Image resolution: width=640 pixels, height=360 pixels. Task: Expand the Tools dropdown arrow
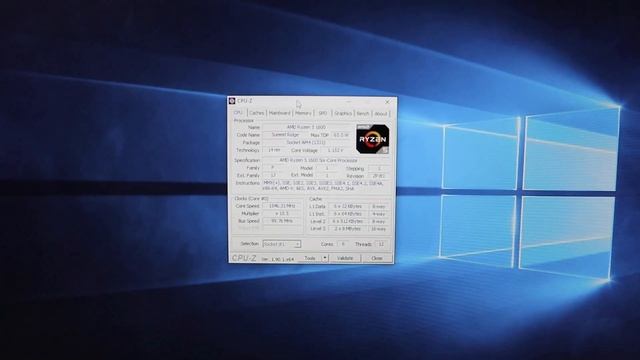tap(325, 258)
